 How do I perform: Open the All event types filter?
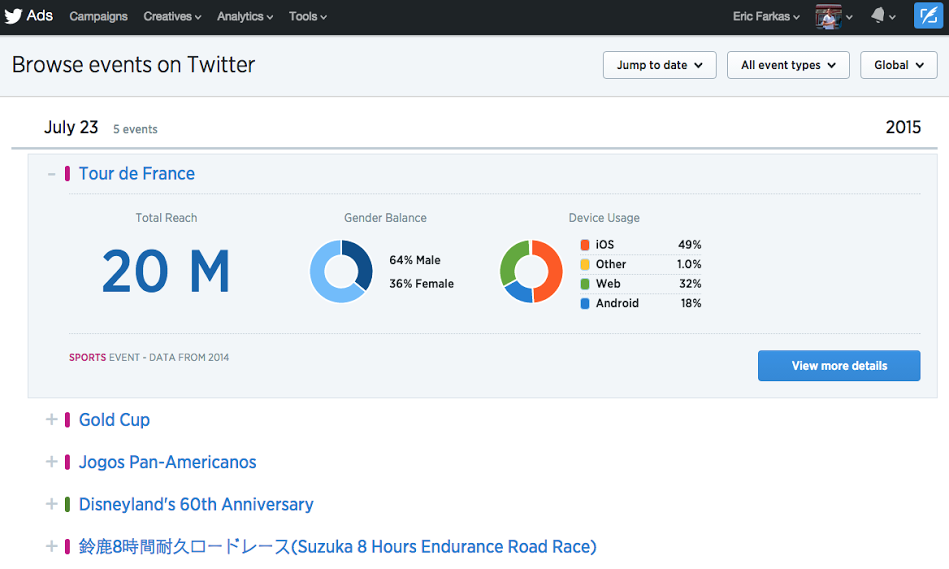point(788,65)
